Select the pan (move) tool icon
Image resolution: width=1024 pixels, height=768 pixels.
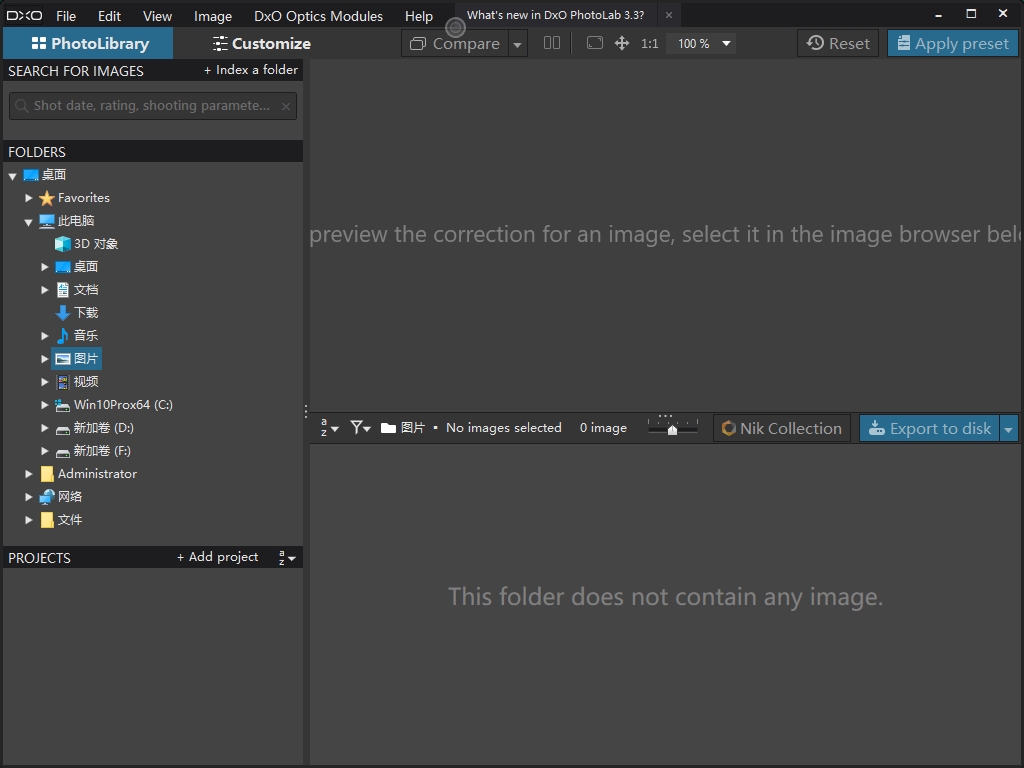pos(622,43)
